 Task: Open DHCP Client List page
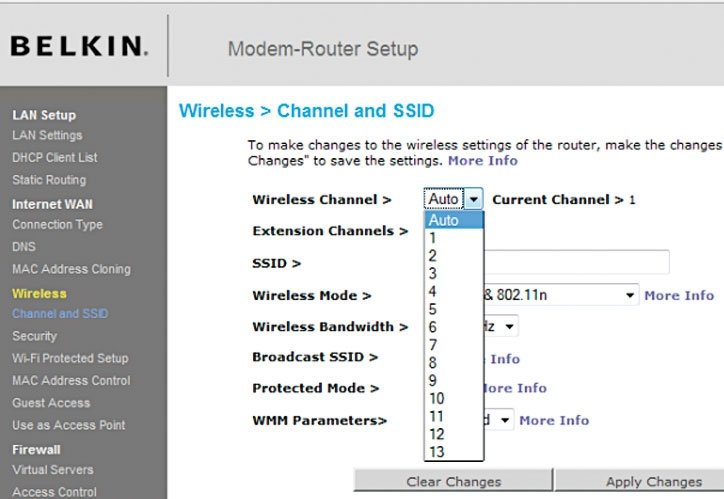click(55, 157)
